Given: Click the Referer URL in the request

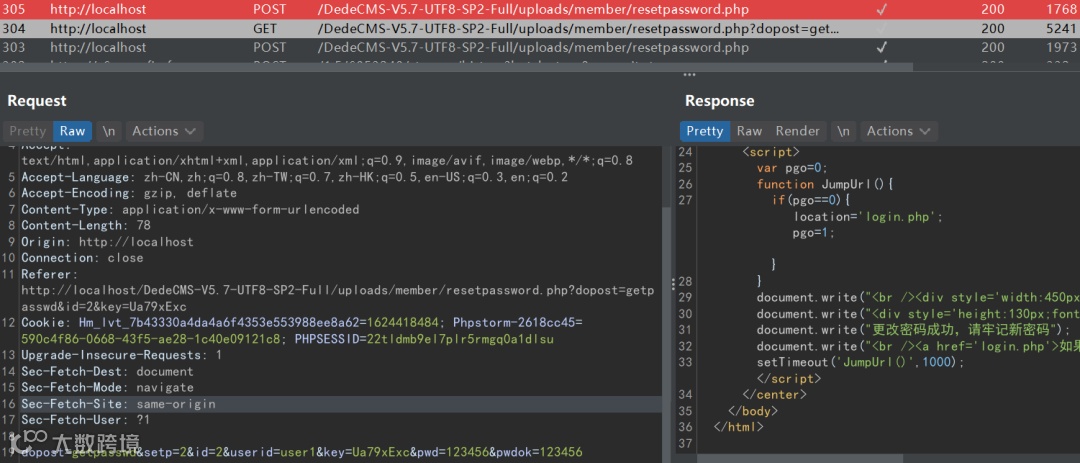Looking at the screenshot, I should 338,298.
